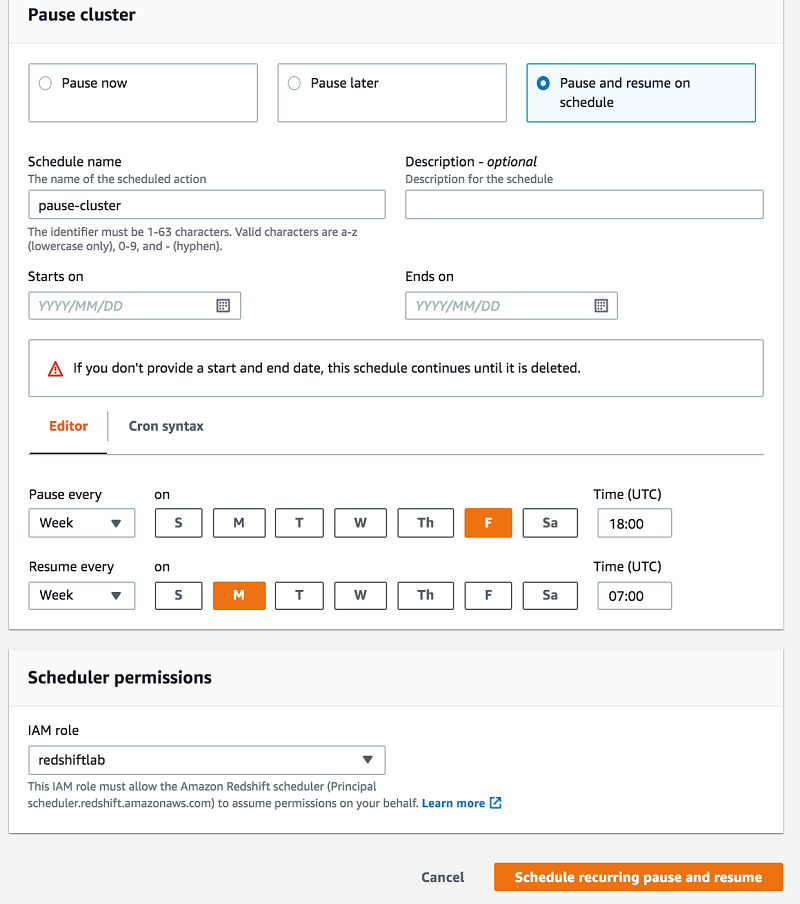Click the Cancel button
Viewport: 800px width, 904px height.
(442, 877)
